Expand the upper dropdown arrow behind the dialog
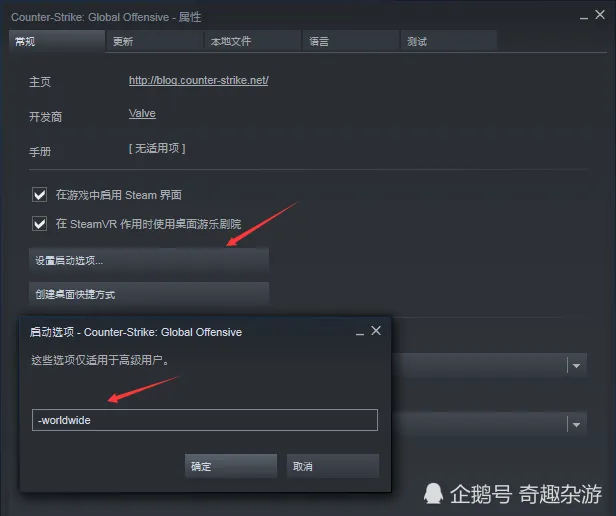This screenshot has height=516, width=616. point(576,365)
